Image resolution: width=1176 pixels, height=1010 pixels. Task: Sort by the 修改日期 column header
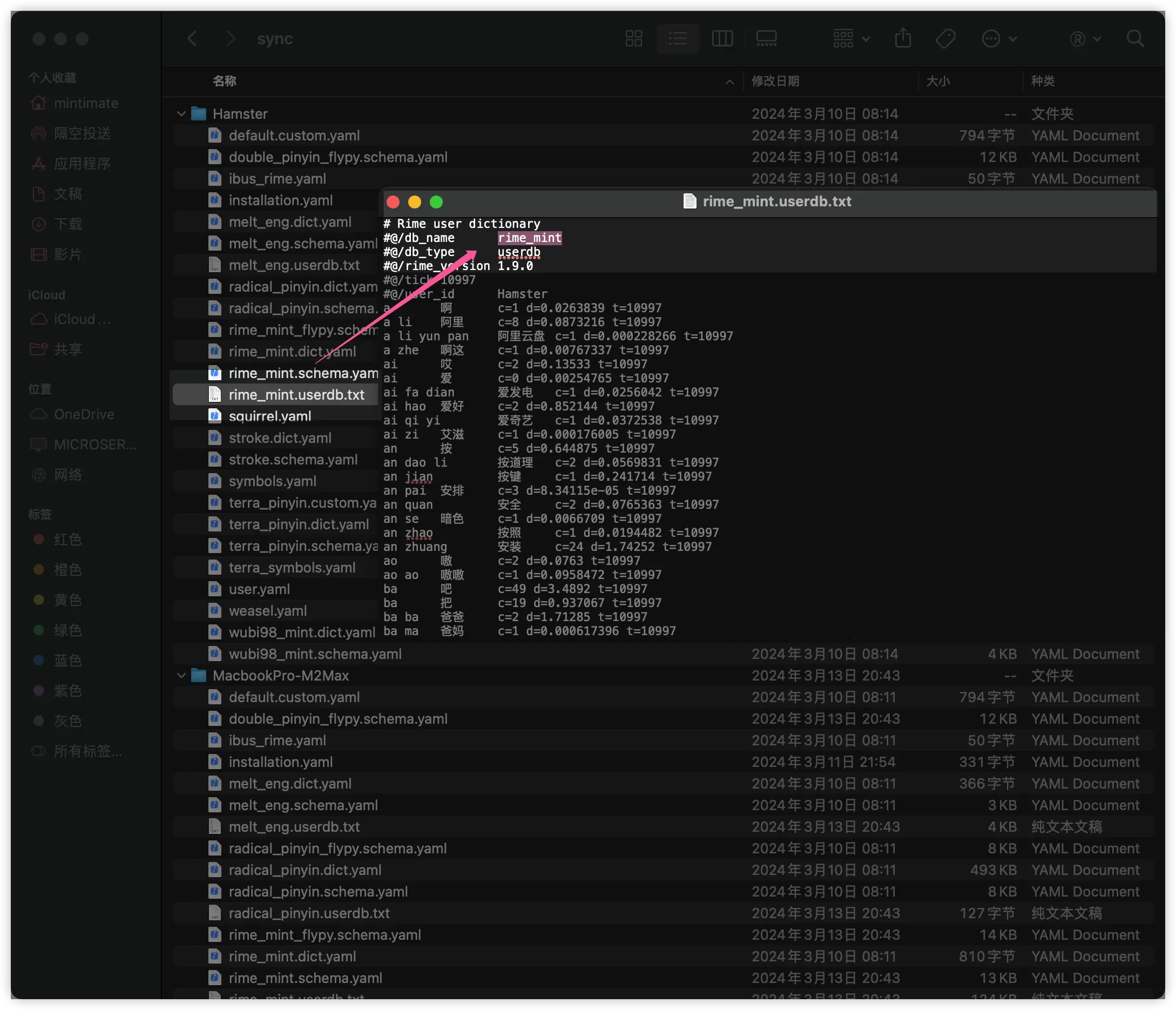(775, 81)
